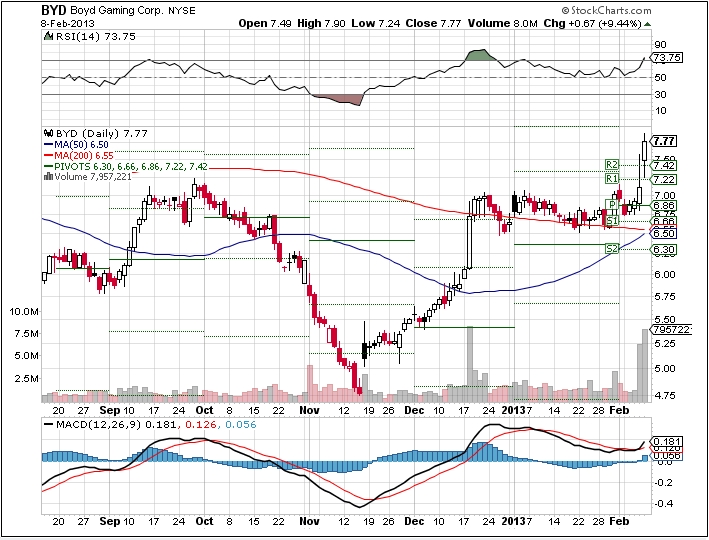
Task: Click the volume bars icon in legend
Action: click(48, 176)
